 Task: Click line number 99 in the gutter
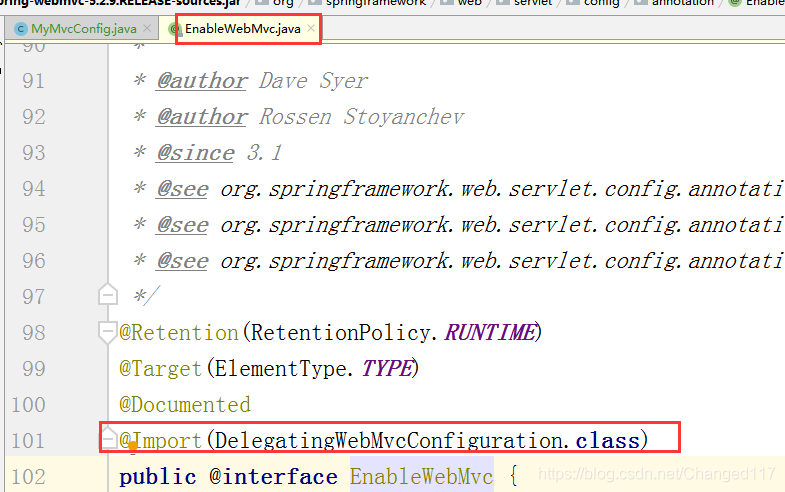(34, 369)
